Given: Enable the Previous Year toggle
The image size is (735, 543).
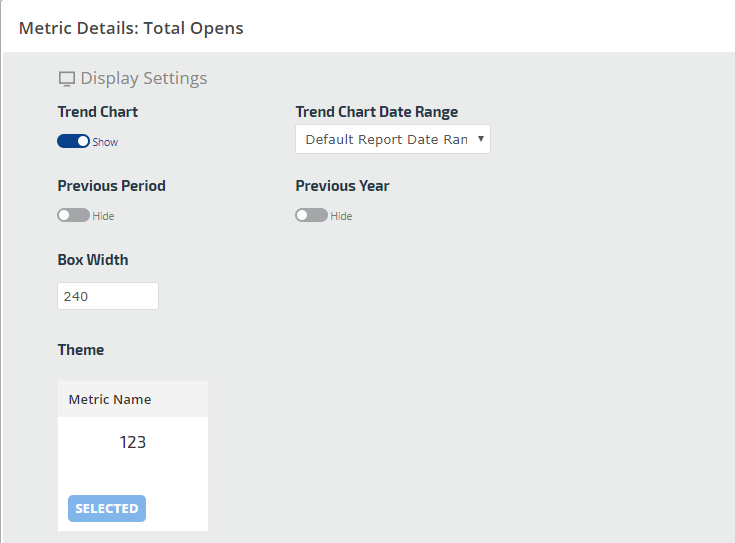Looking at the screenshot, I should pos(311,215).
